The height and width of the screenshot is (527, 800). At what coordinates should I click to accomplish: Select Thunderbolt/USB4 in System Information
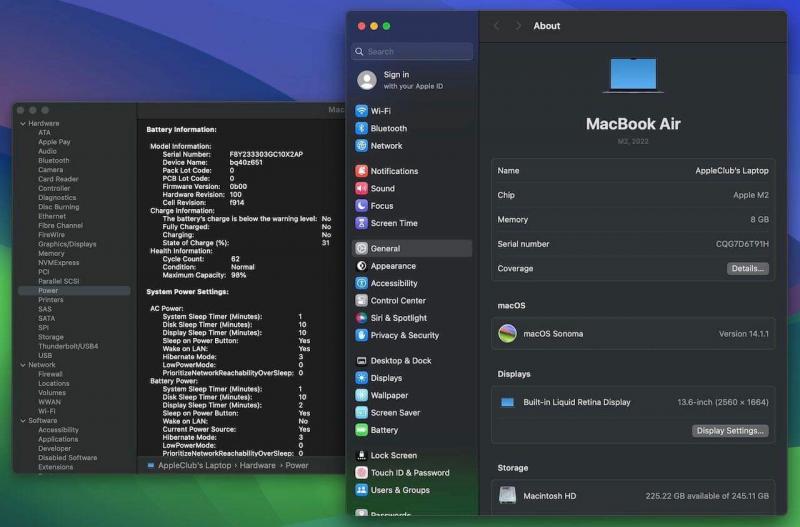[x=68, y=346]
